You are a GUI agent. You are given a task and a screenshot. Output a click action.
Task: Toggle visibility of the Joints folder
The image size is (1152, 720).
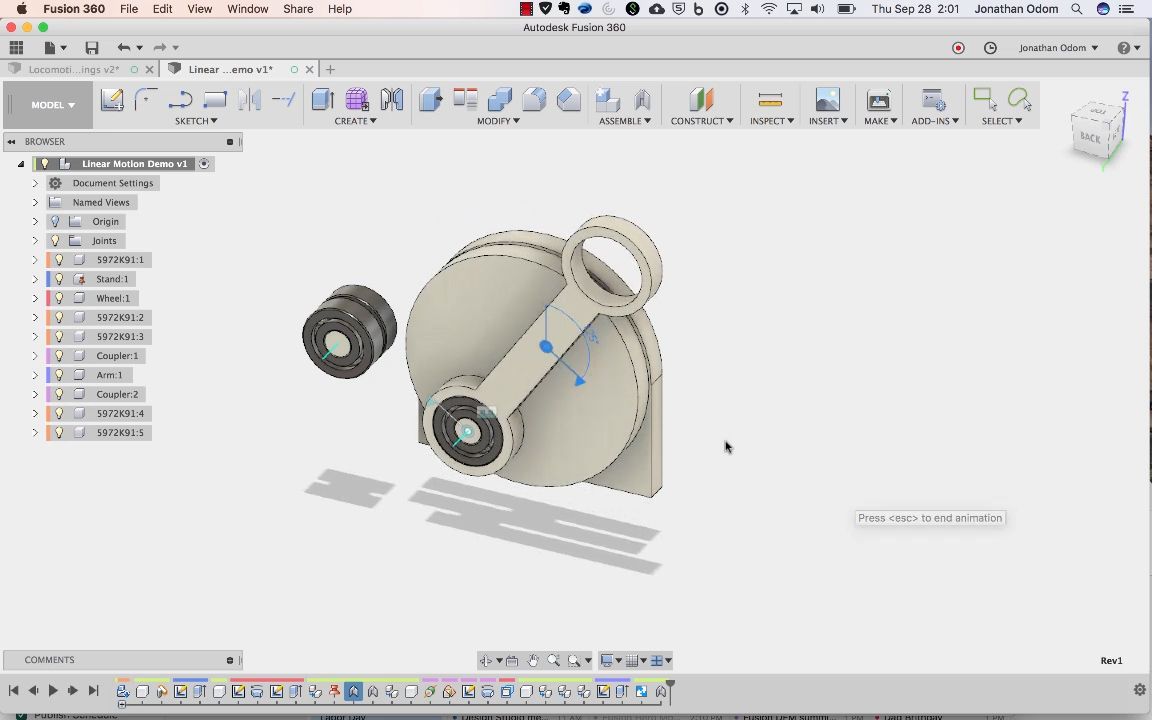tap(56, 241)
